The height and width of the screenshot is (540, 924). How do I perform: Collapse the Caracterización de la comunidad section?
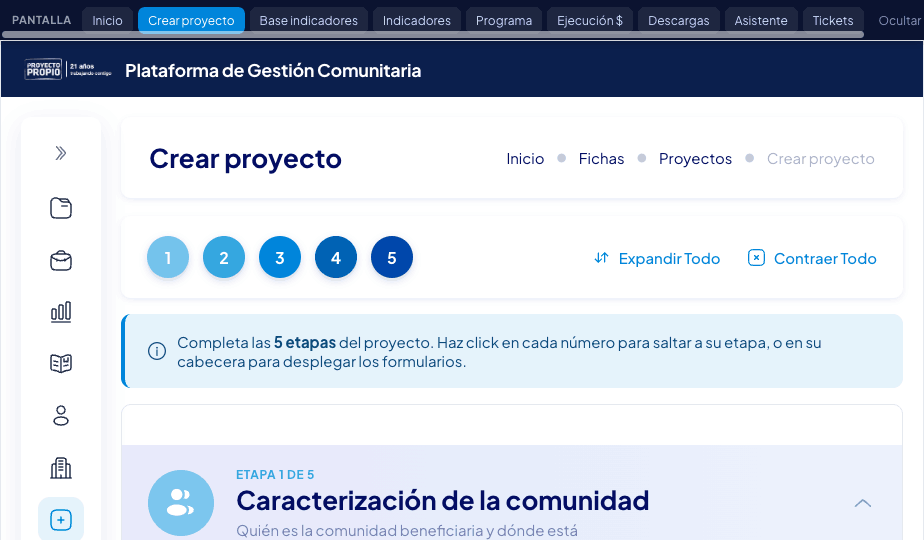(x=863, y=503)
